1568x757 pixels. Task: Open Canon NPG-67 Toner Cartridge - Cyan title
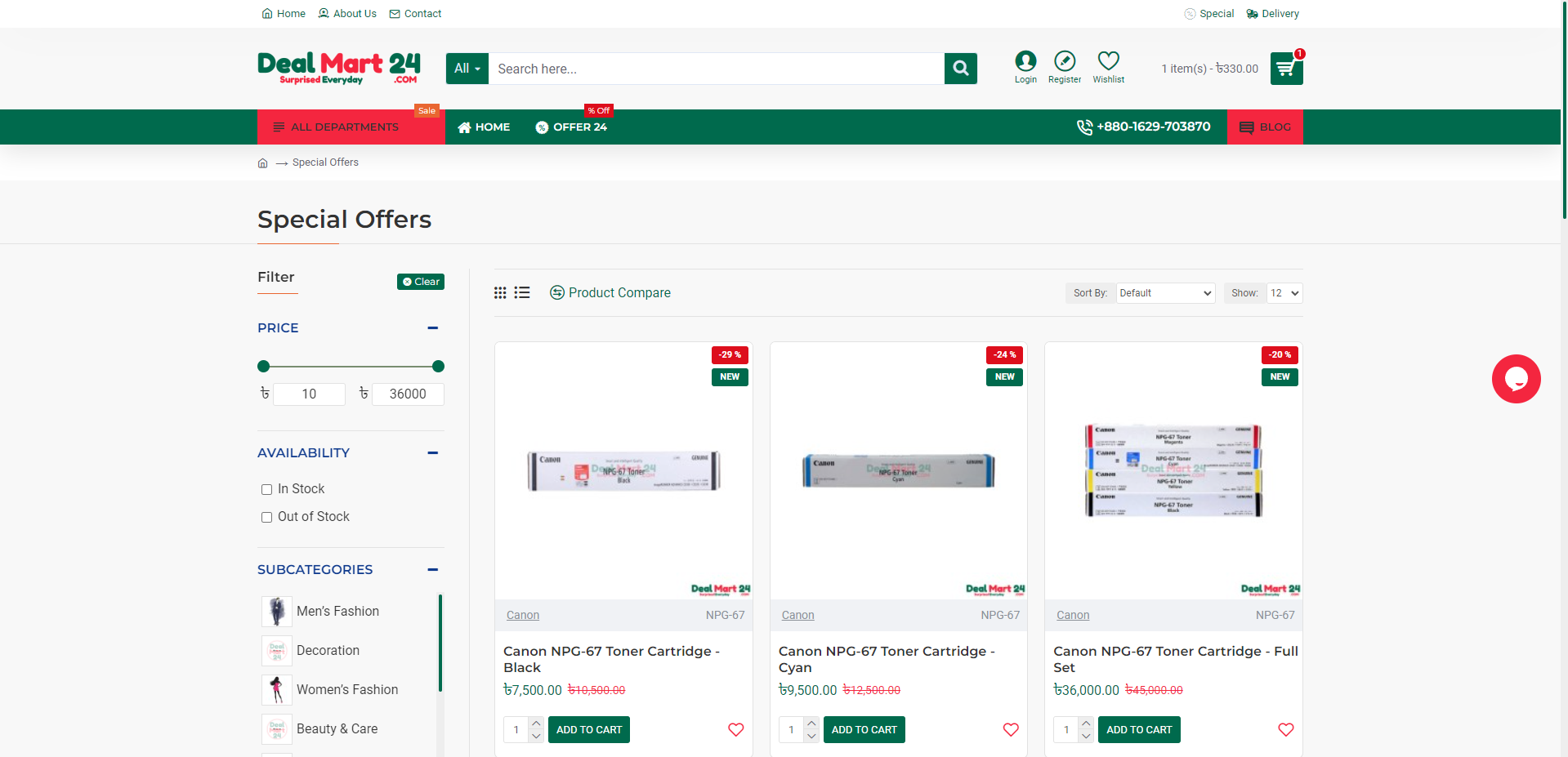point(887,659)
